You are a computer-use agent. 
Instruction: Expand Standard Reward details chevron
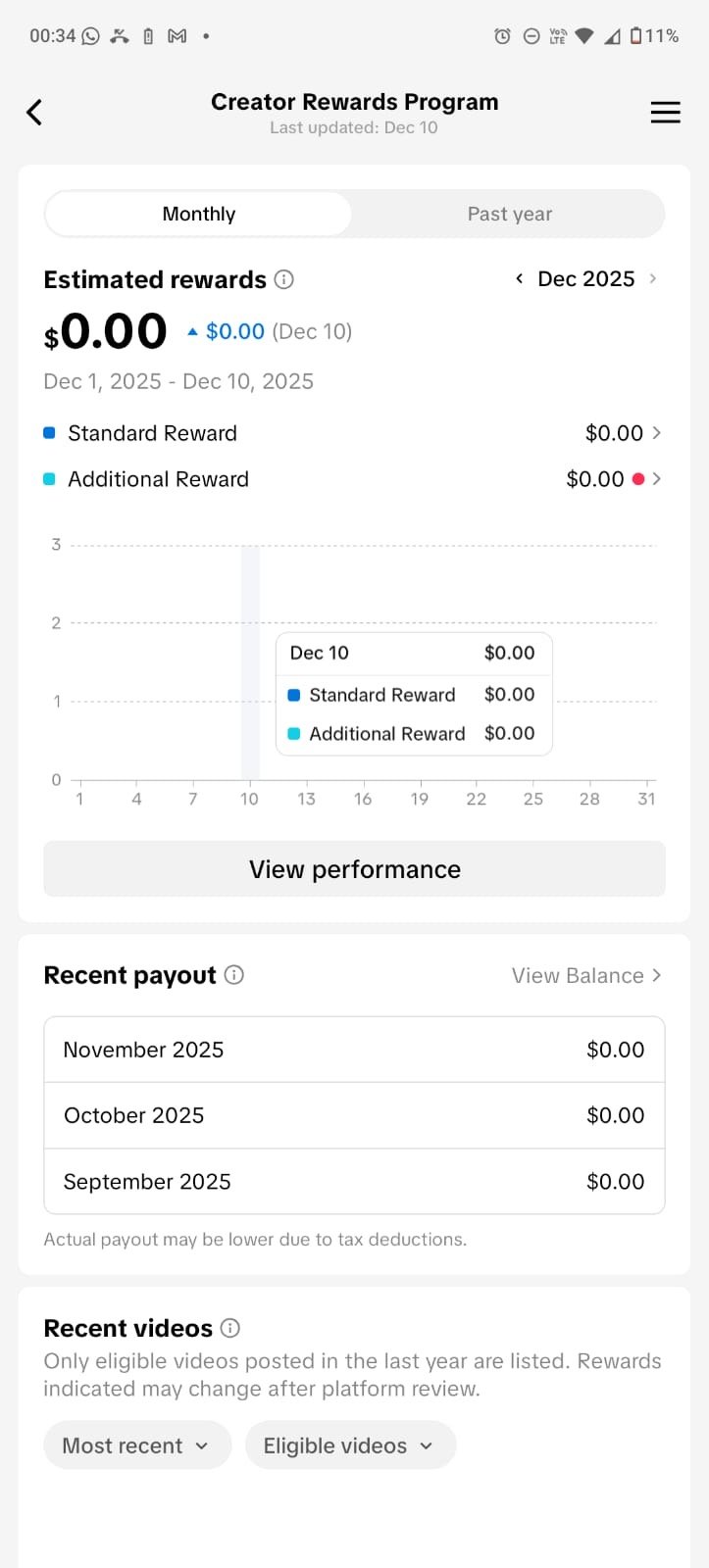tap(656, 433)
